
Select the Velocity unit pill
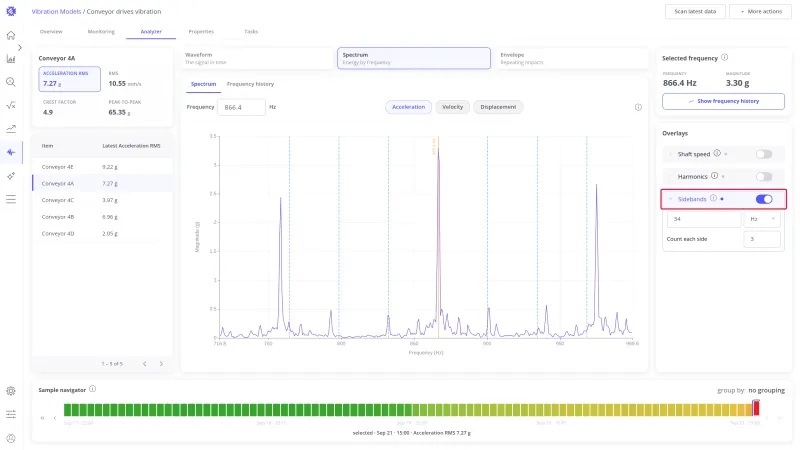tap(453, 107)
